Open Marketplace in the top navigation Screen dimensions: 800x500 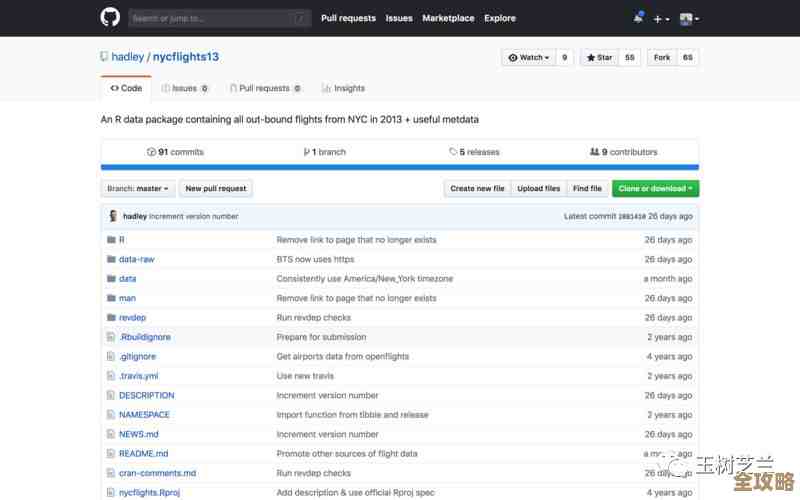[448, 18]
